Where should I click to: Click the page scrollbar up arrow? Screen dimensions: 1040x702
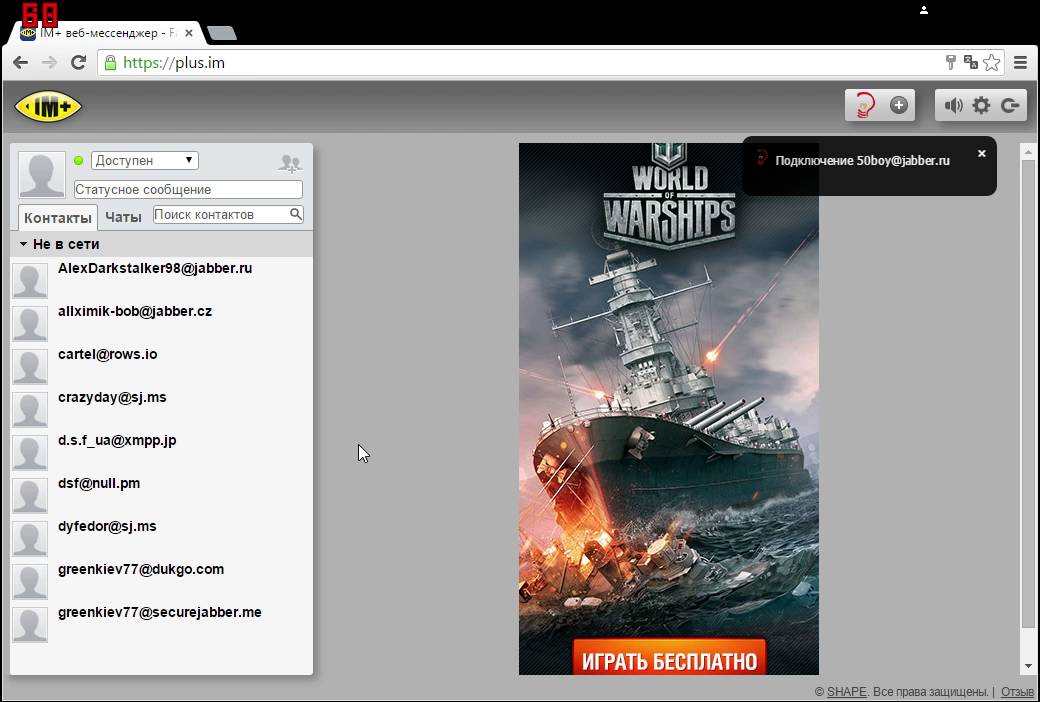coord(1028,152)
